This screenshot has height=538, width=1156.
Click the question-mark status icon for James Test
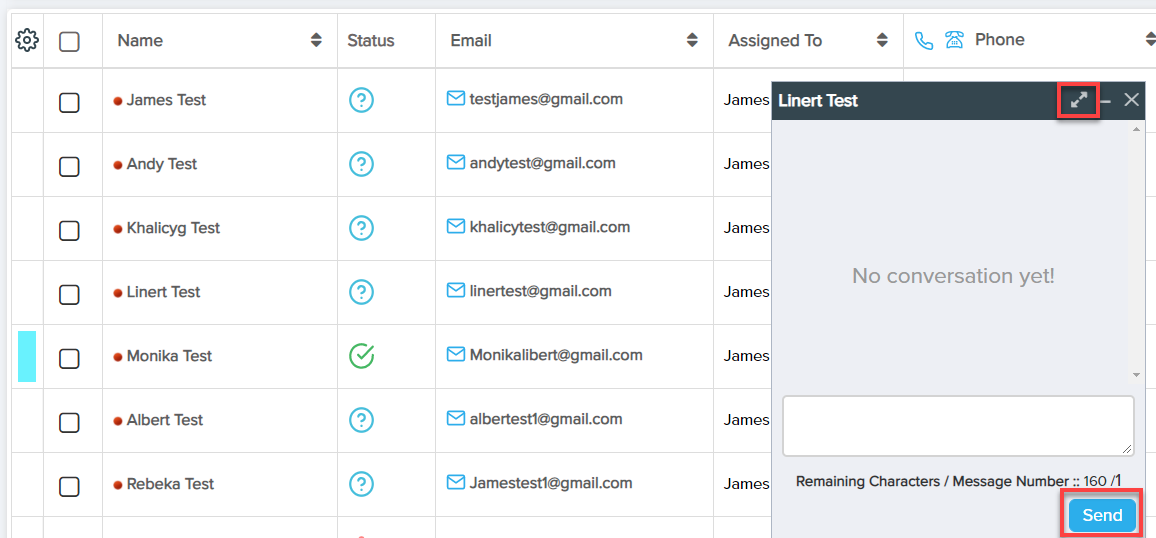click(361, 100)
